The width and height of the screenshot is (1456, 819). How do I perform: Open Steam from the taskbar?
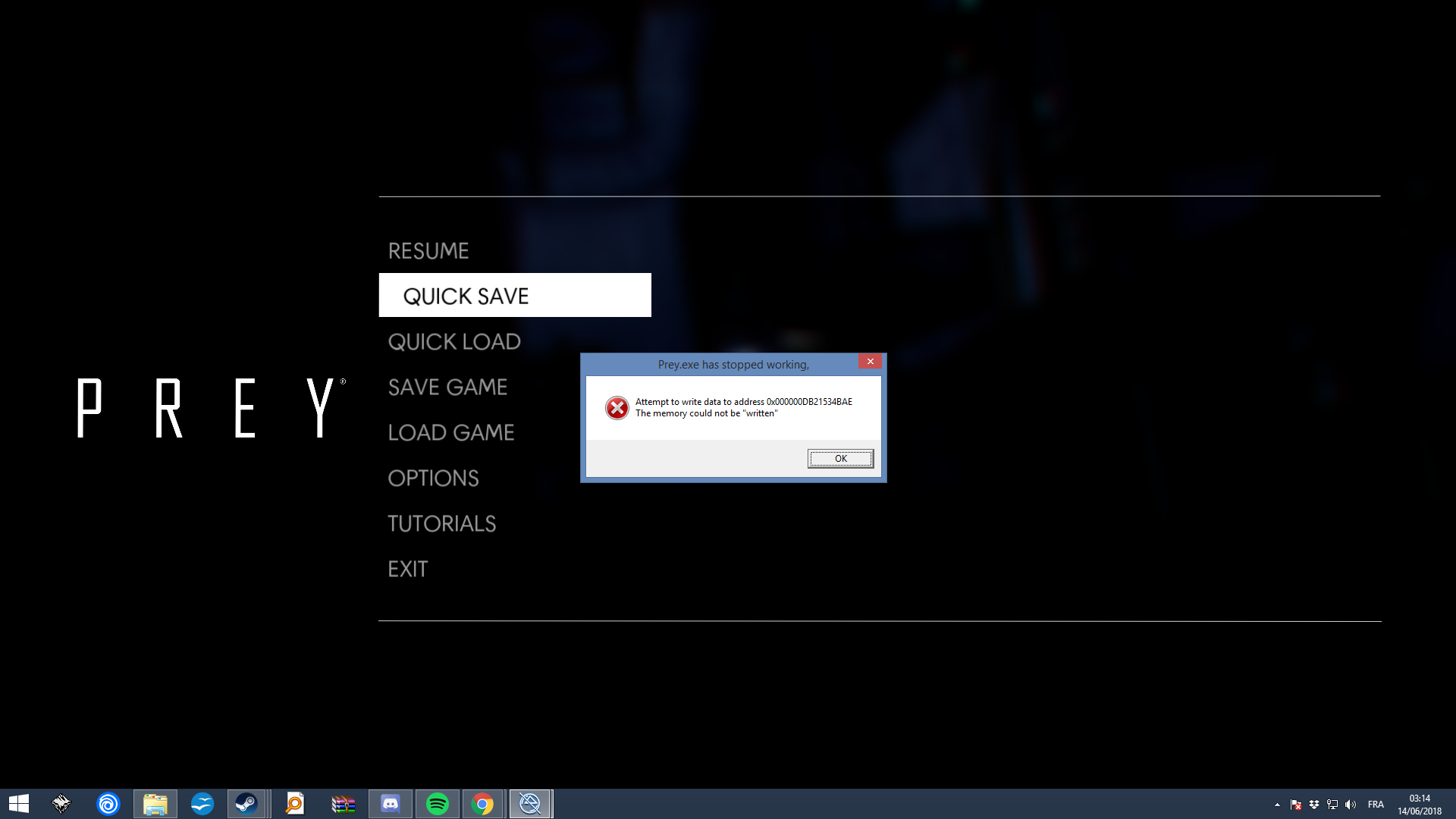point(246,803)
